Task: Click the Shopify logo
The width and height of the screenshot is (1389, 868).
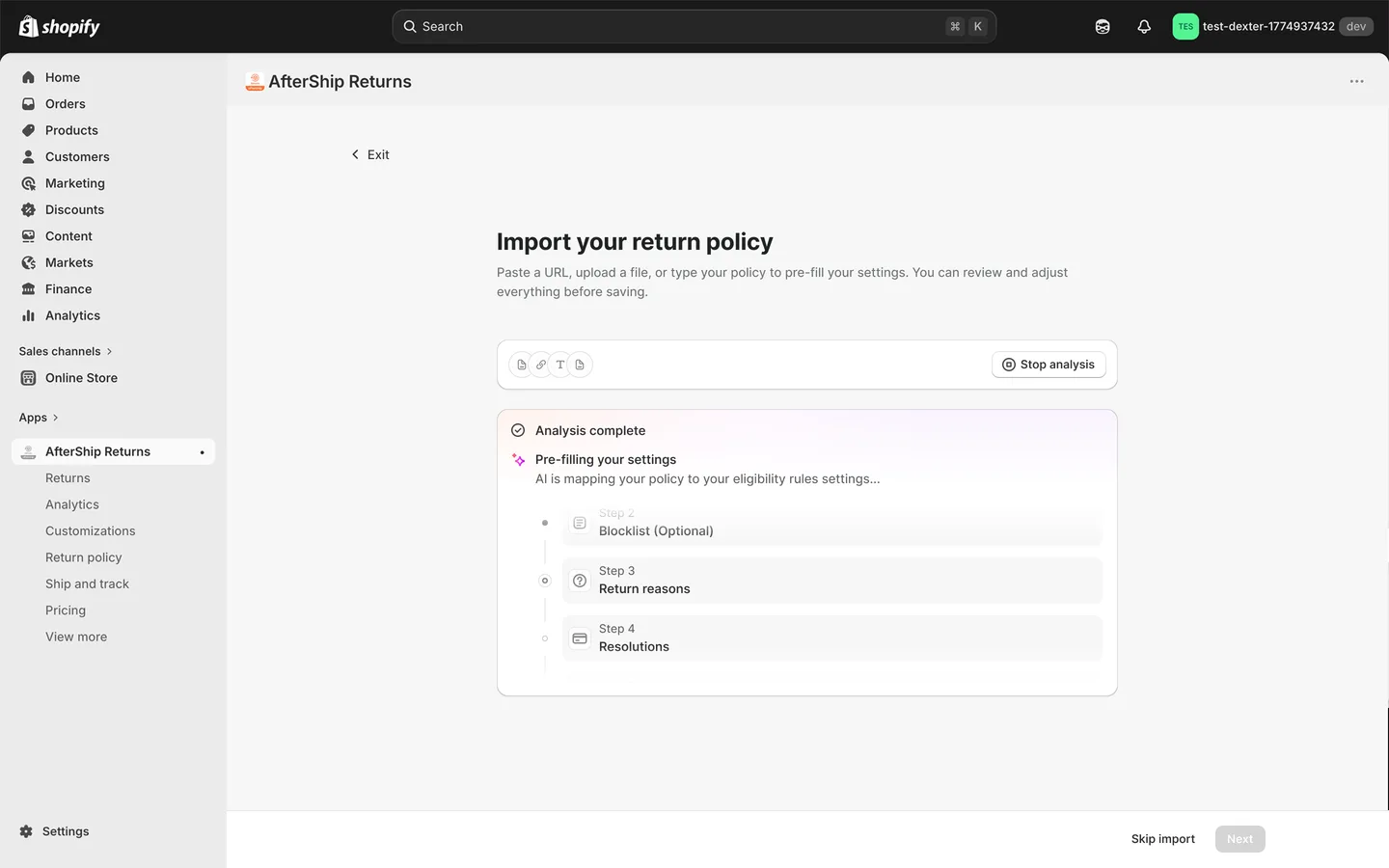Action: point(59,26)
